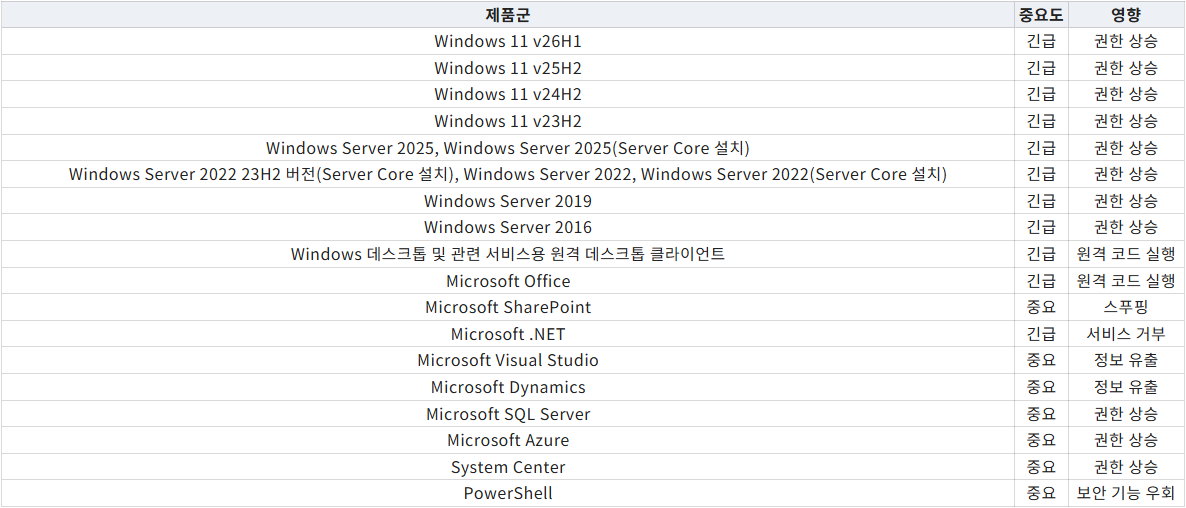Click 권한 상승 in the Windows 11 v25H2 row
1186x508 pixels.
(x=1125, y=67)
